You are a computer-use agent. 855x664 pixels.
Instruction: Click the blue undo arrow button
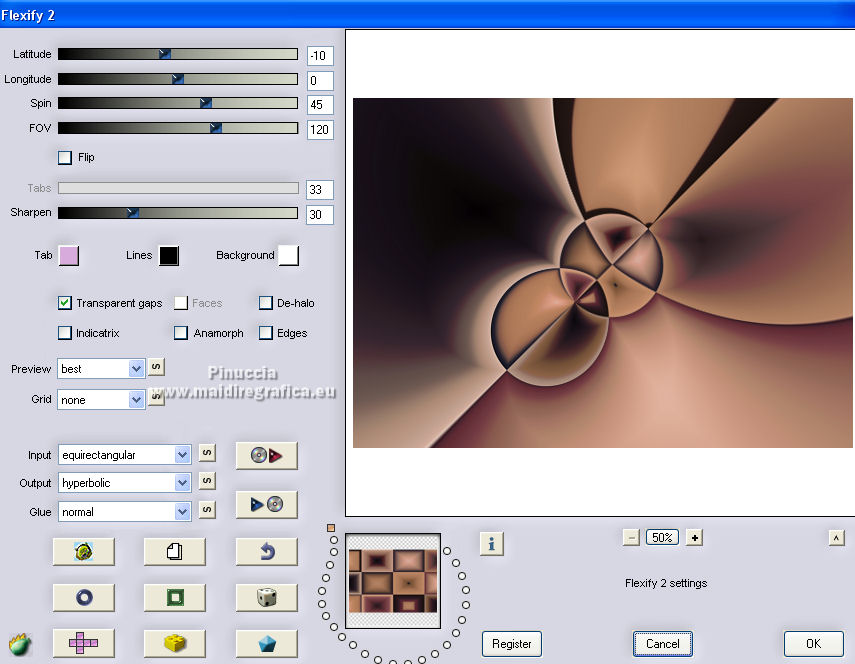coord(267,552)
